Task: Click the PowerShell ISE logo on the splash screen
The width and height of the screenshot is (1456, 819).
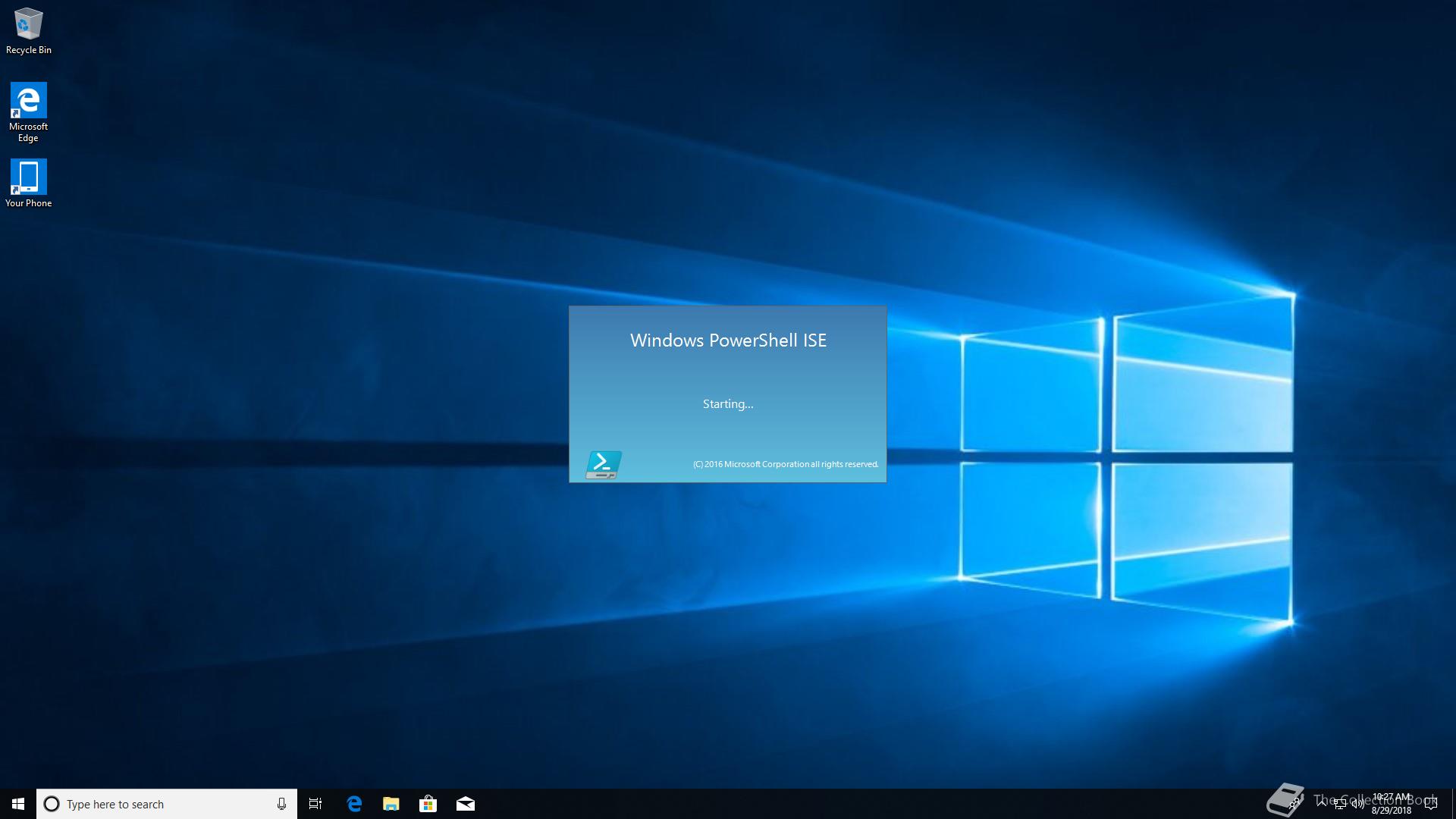Action: tap(603, 464)
